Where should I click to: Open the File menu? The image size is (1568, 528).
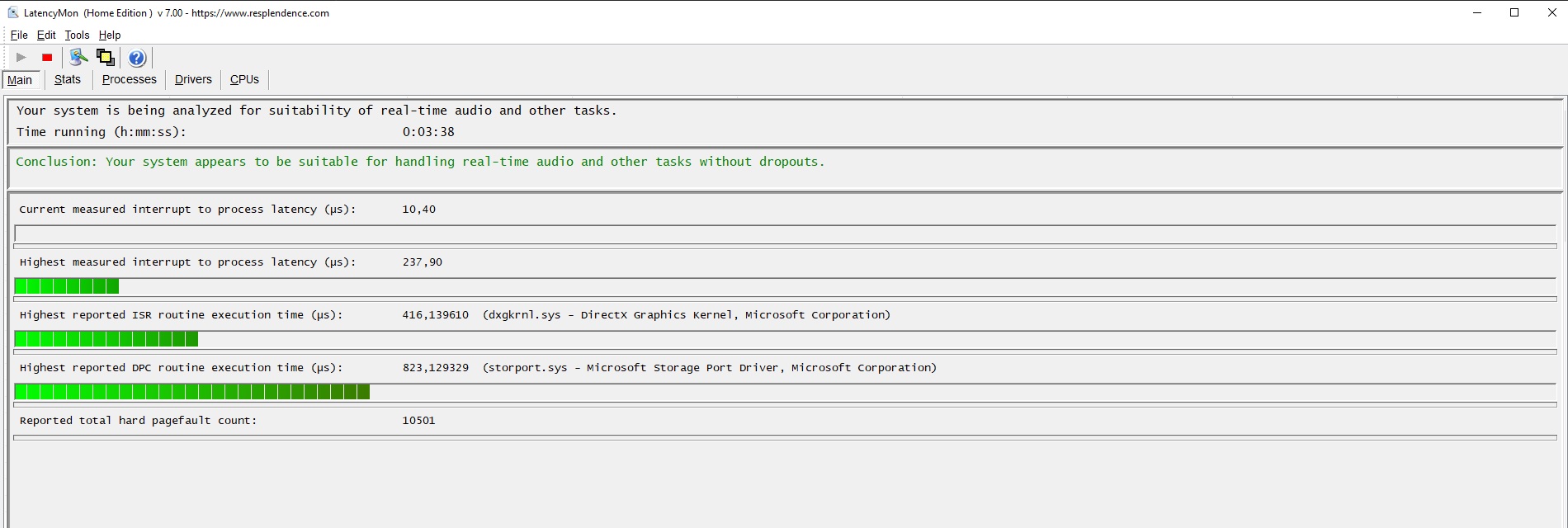pyautogui.click(x=19, y=35)
